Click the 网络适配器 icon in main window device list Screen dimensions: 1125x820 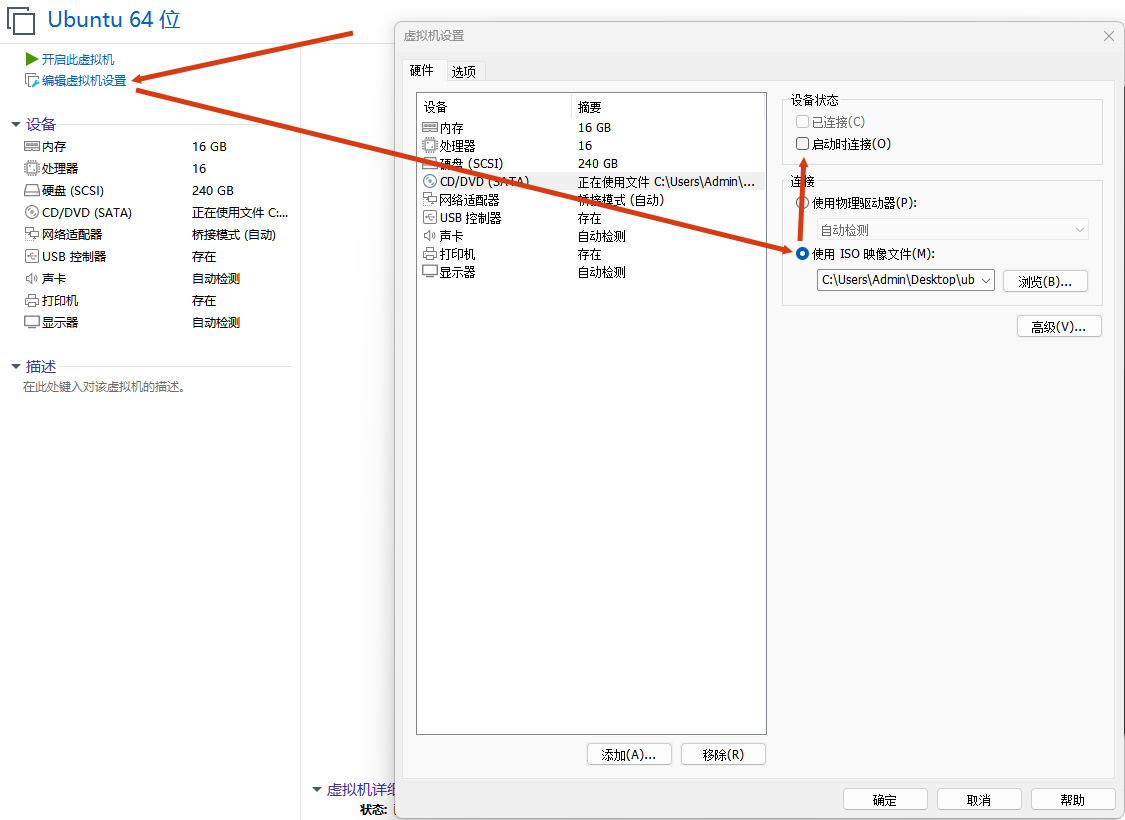[32, 235]
